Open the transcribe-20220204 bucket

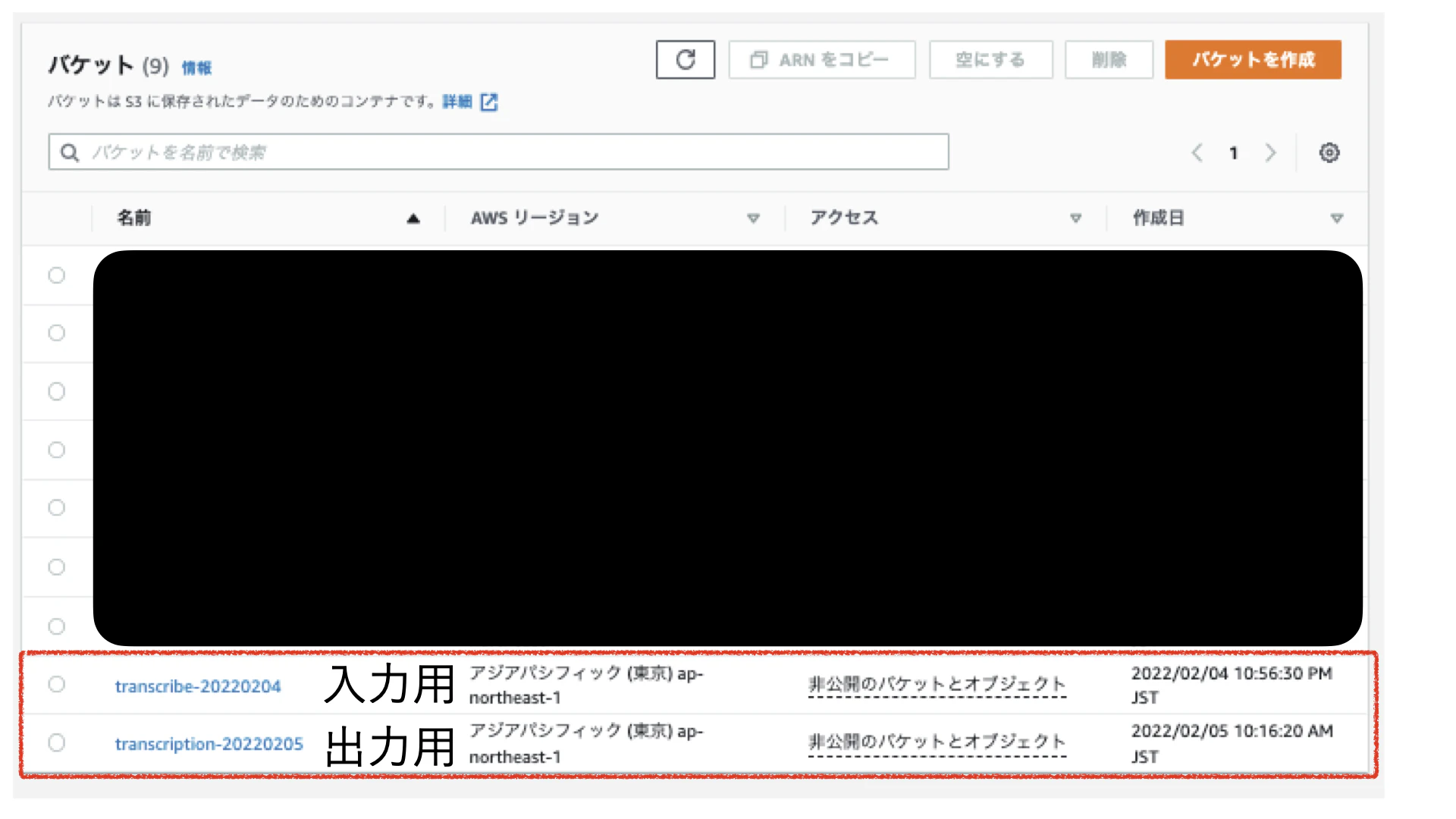[x=198, y=686]
